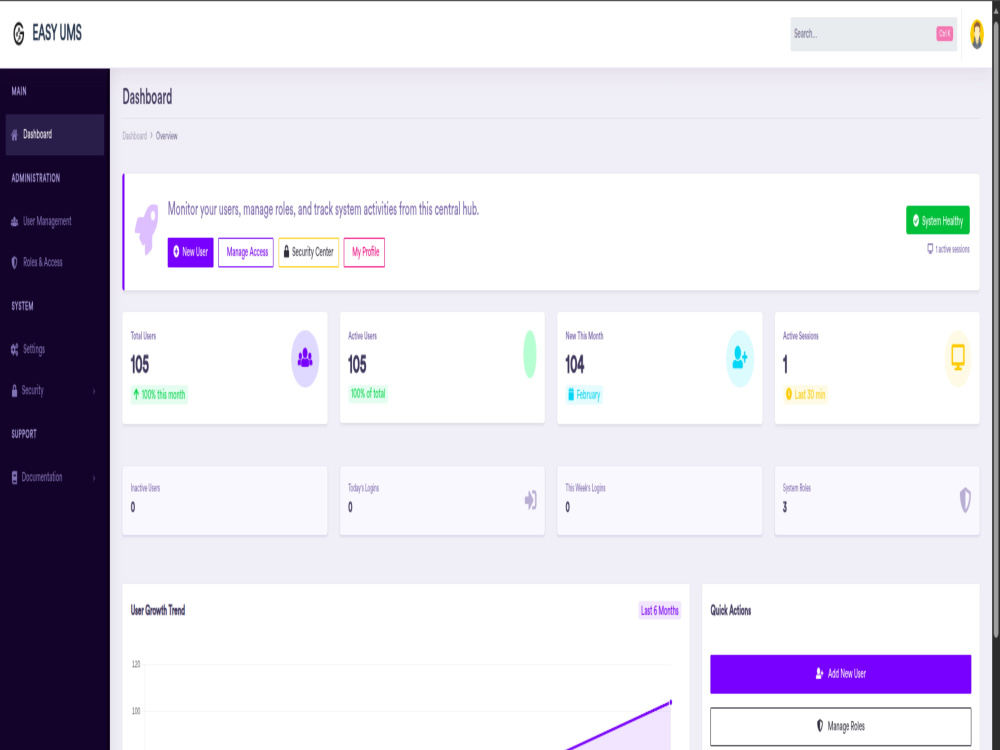Click the Dashboard breadcrumb link

[135, 136]
